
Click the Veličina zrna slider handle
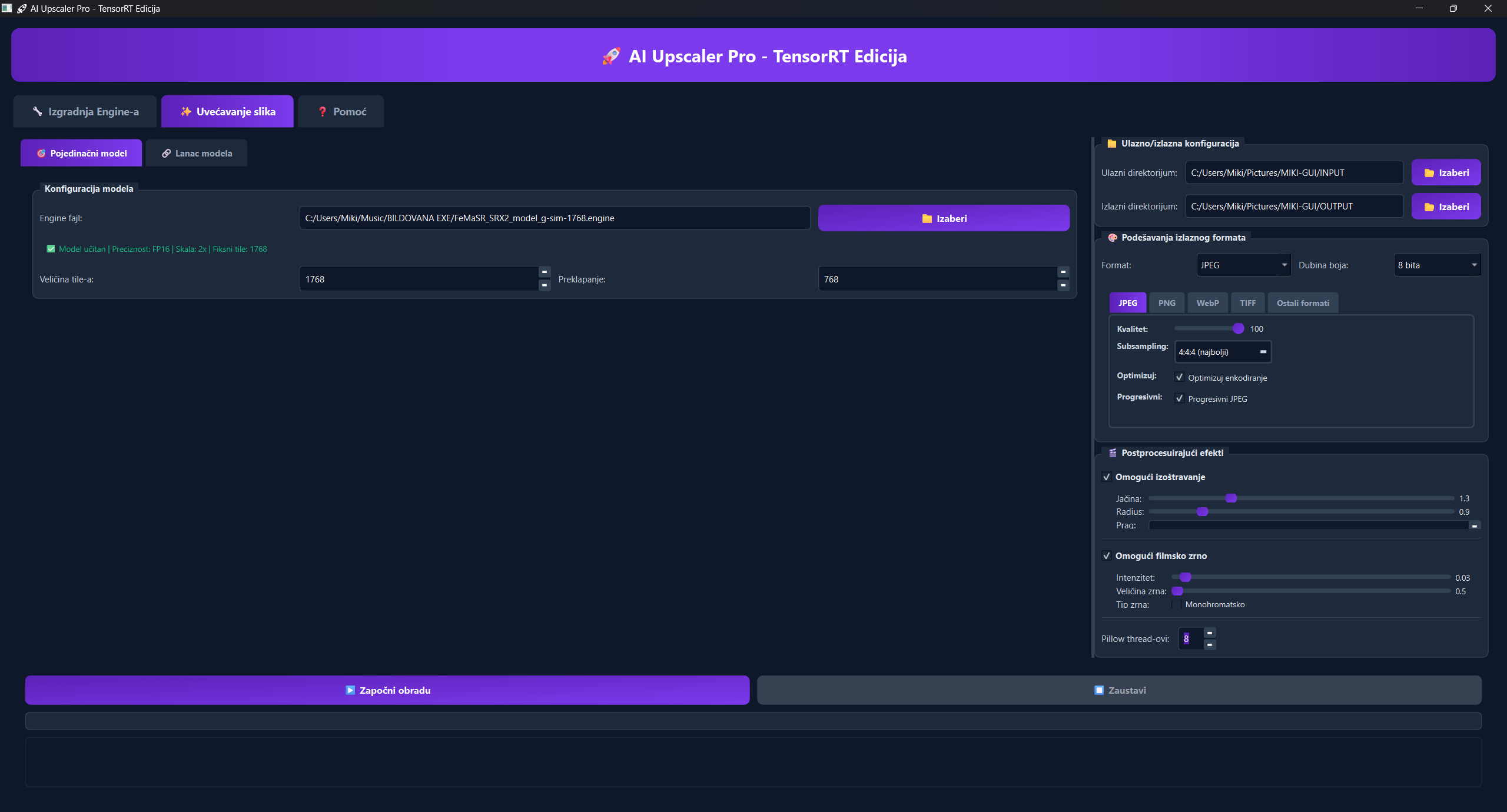[1177, 591]
